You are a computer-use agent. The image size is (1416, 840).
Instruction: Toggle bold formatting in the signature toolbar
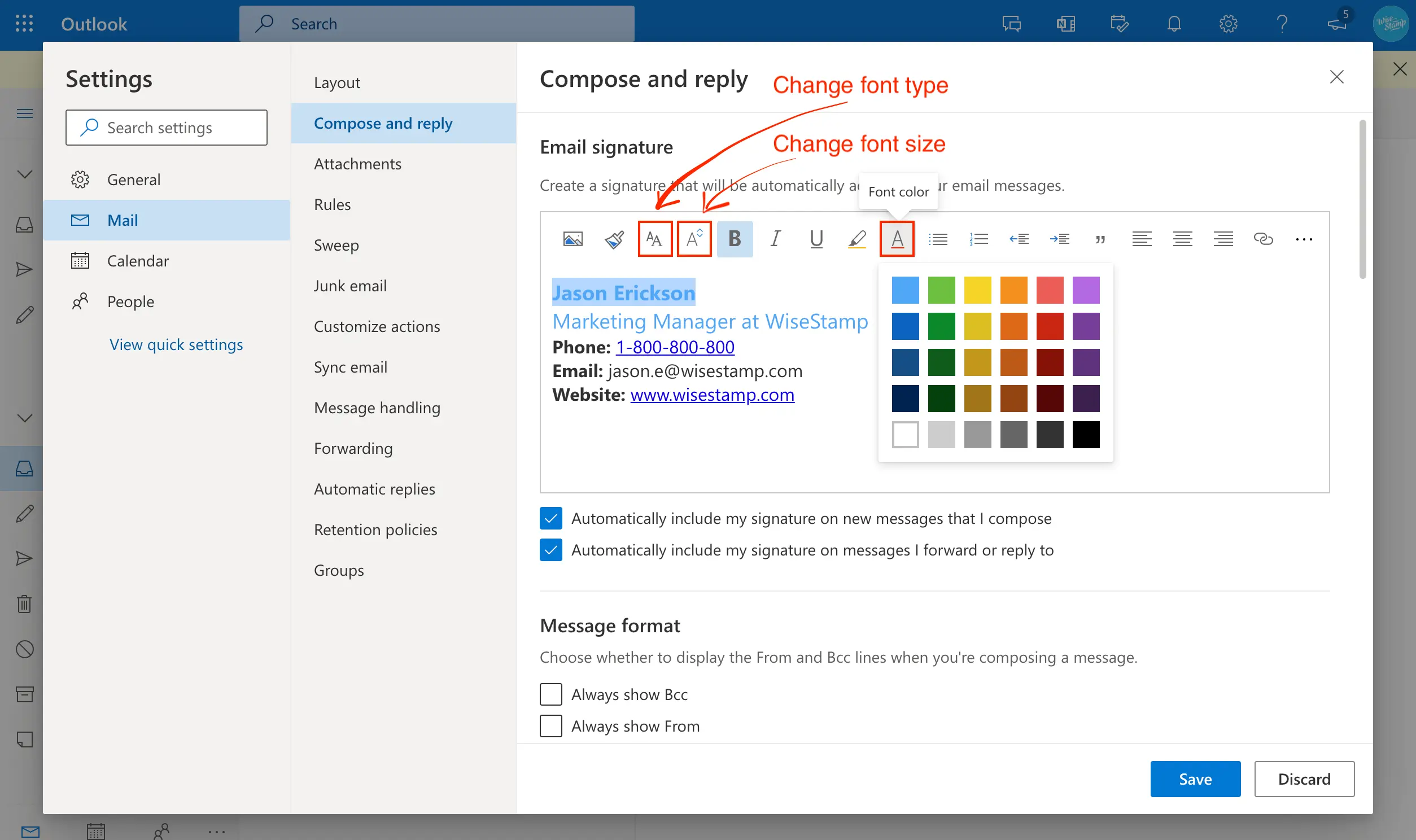coord(734,238)
